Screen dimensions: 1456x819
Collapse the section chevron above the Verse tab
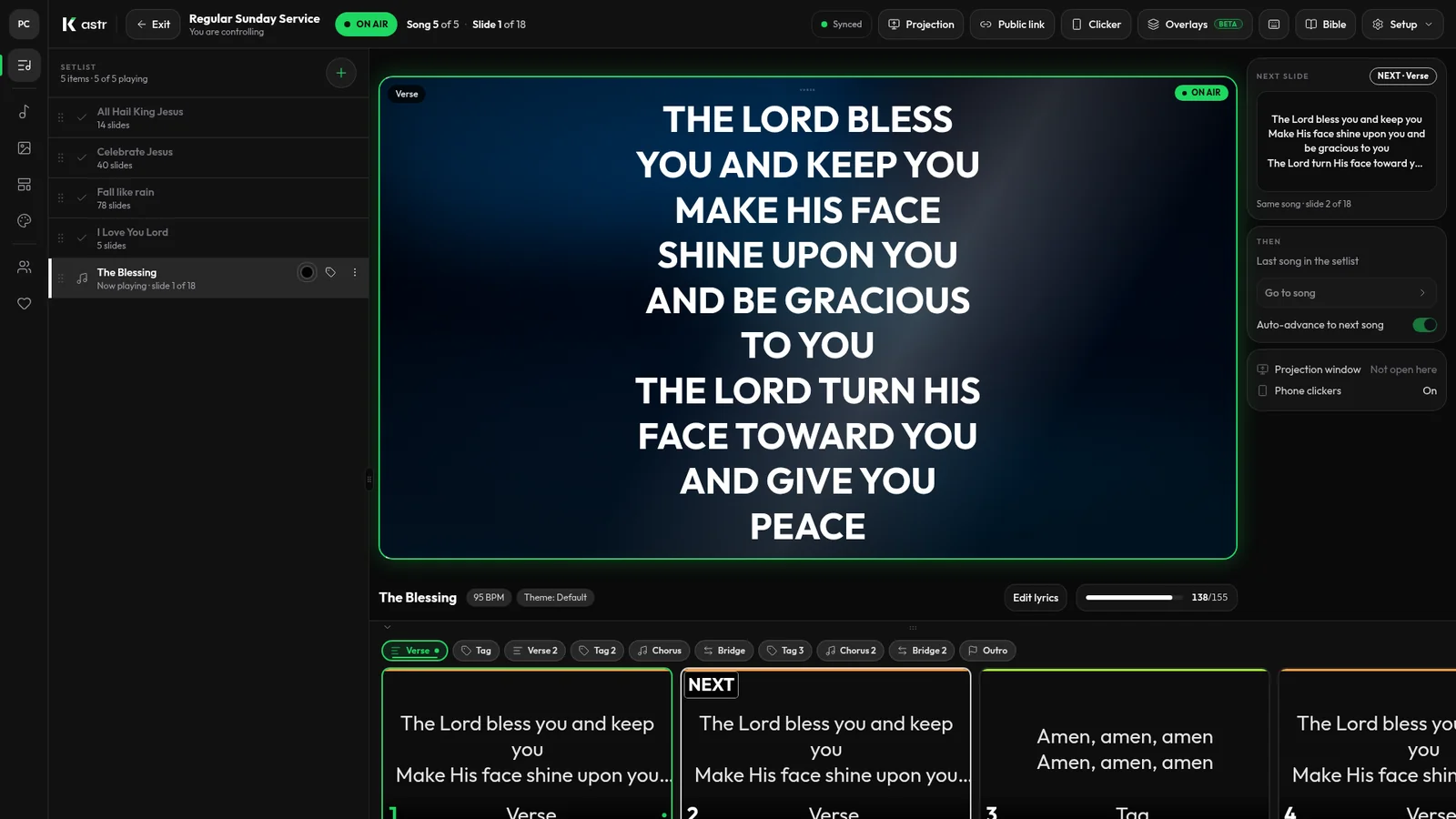388,627
